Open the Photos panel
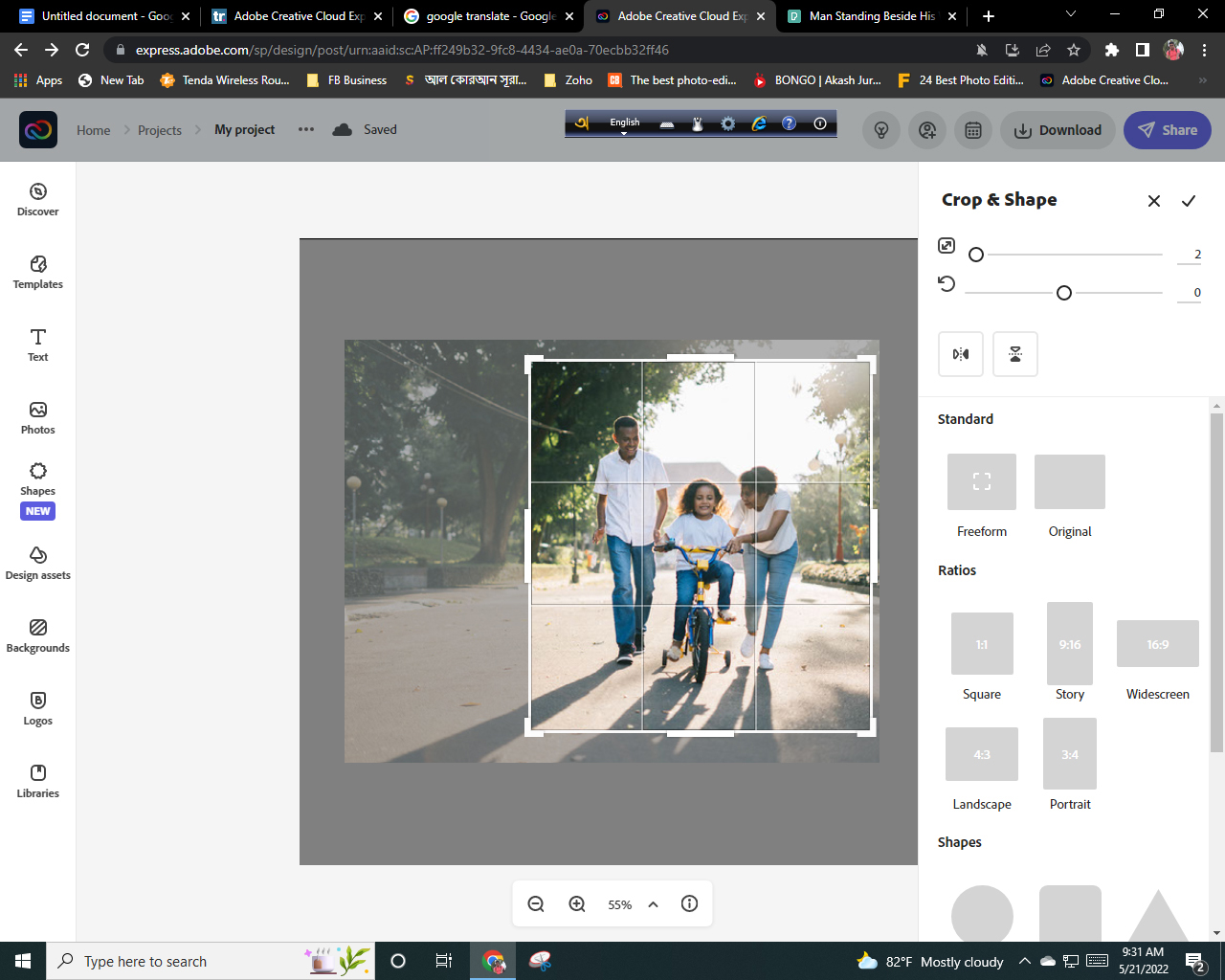 pos(38,417)
